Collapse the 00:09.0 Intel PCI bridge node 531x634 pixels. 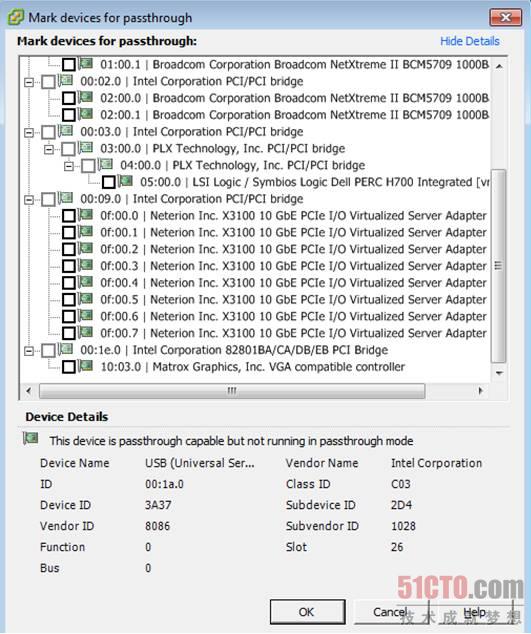tap(29, 199)
